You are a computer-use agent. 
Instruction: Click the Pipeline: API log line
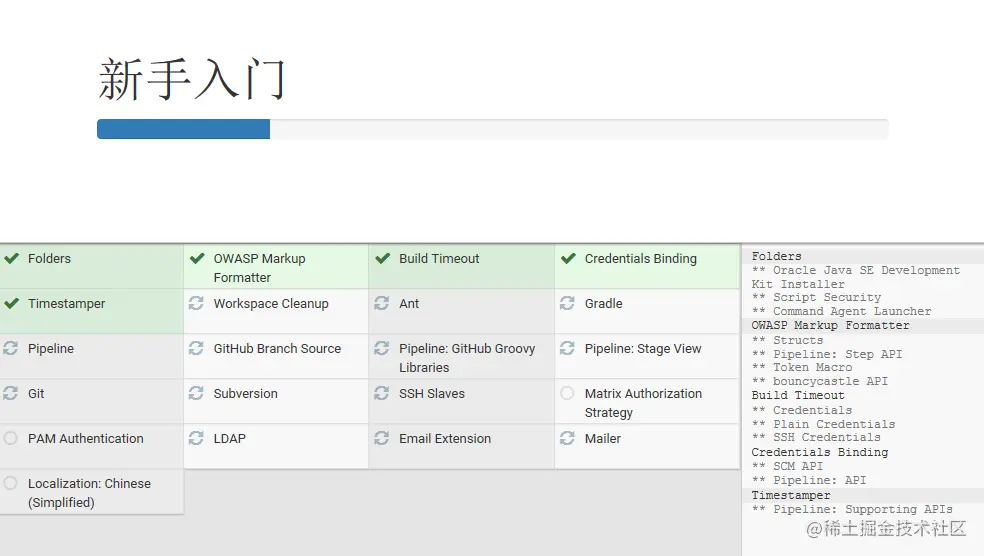809,480
